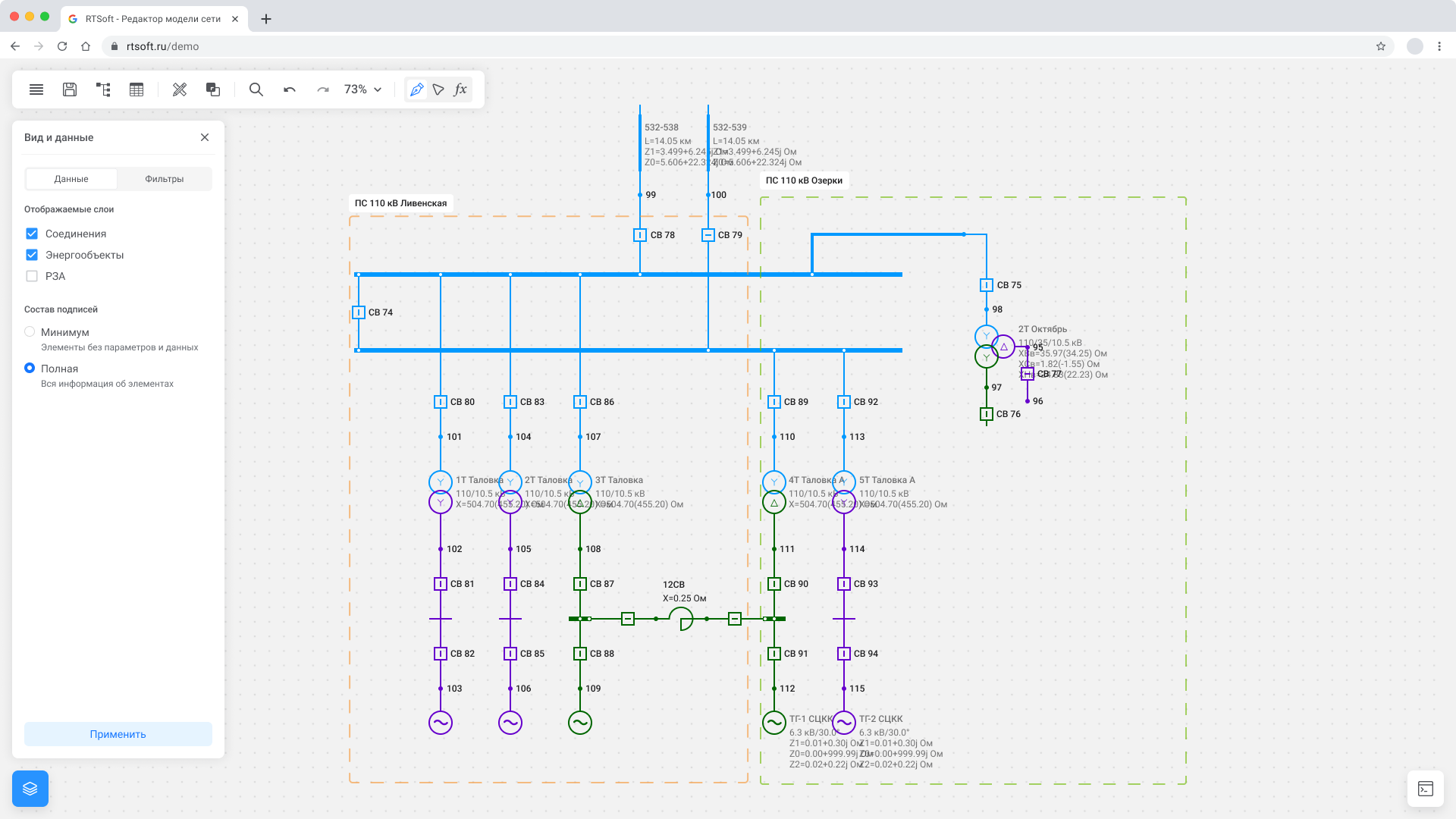
Task: Switch to the Данные tab
Action: pos(71,179)
